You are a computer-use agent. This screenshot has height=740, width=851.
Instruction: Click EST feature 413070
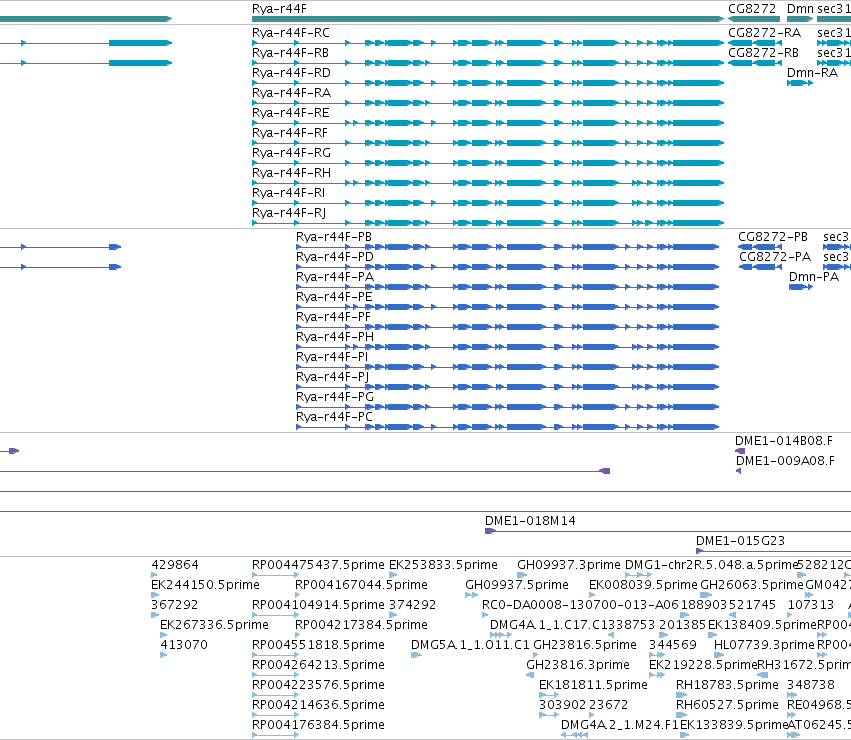pos(184,646)
